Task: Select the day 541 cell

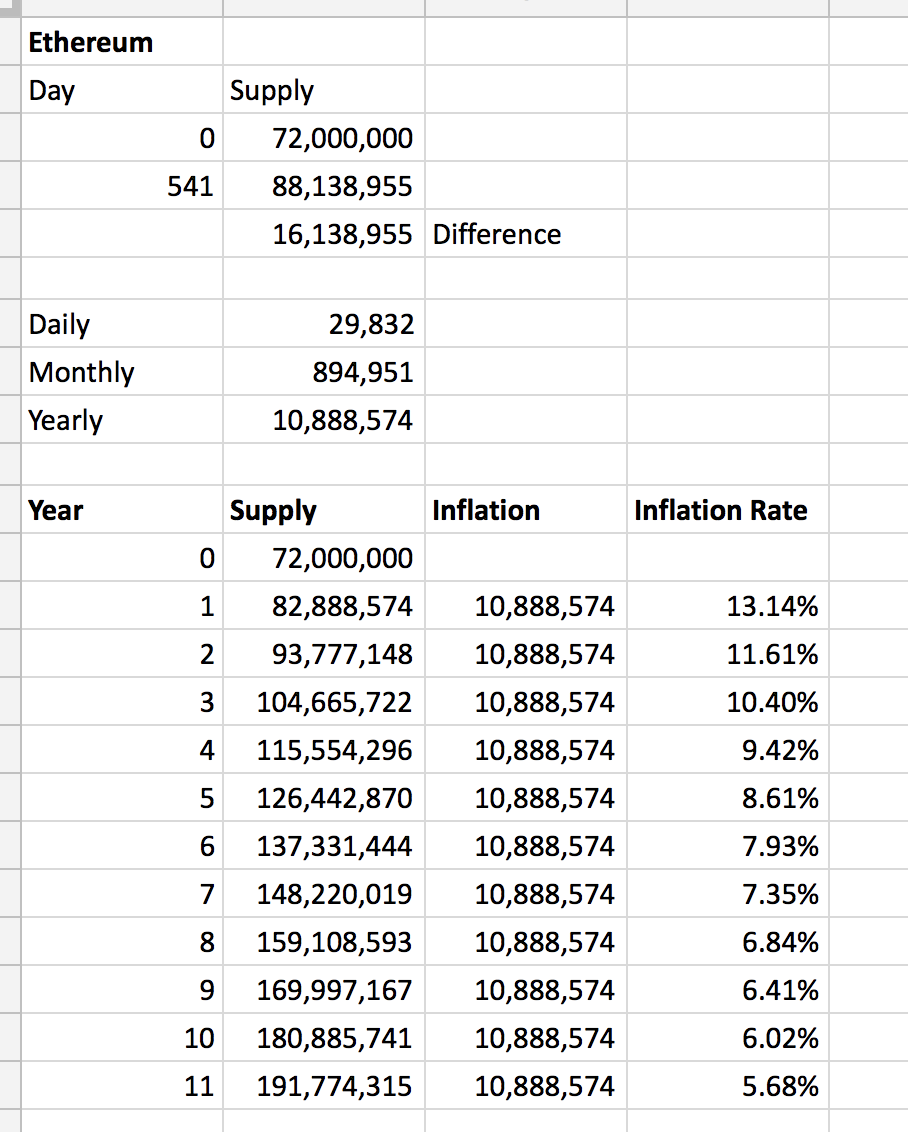Action: click(x=122, y=186)
